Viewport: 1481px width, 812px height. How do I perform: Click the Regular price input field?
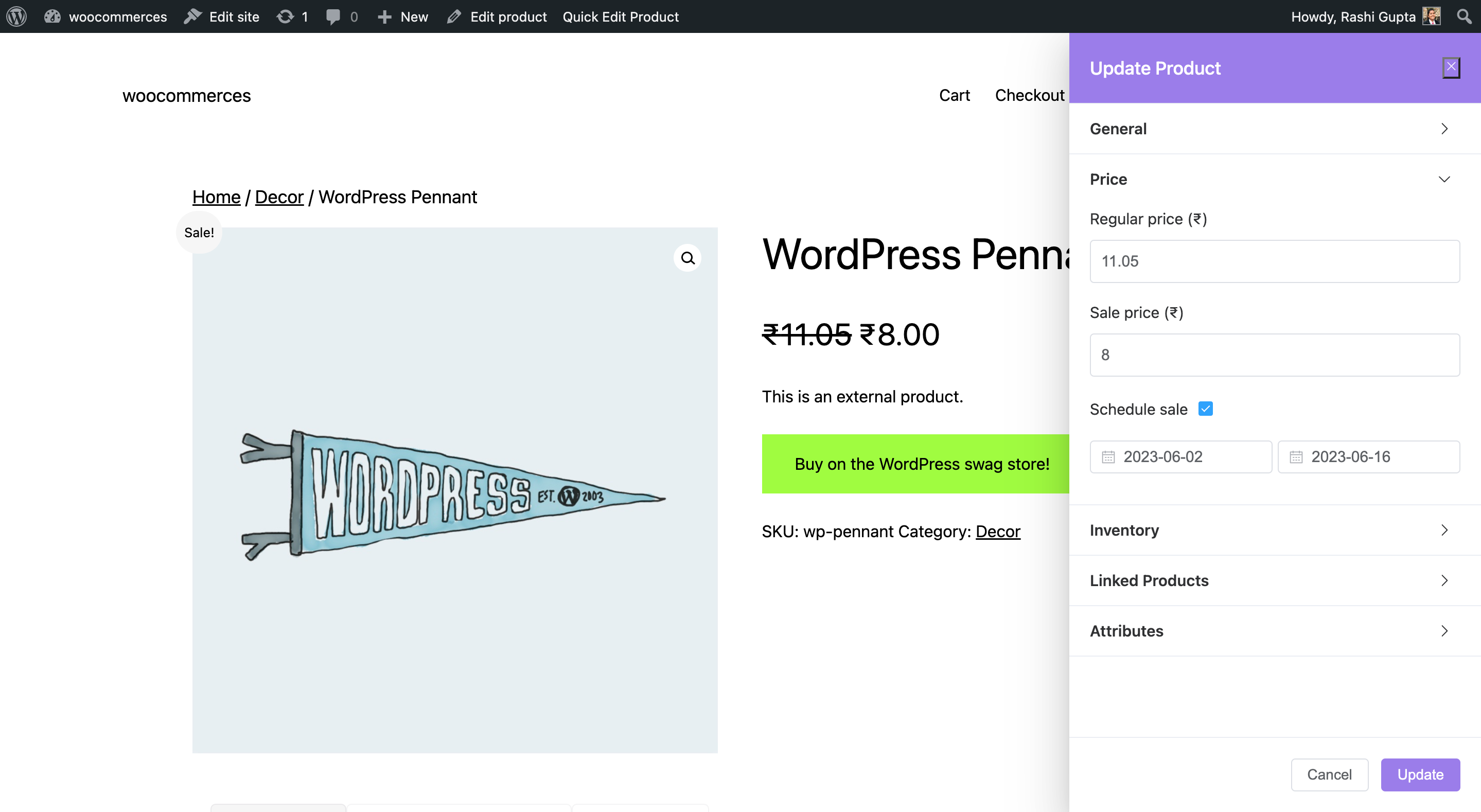point(1275,261)
